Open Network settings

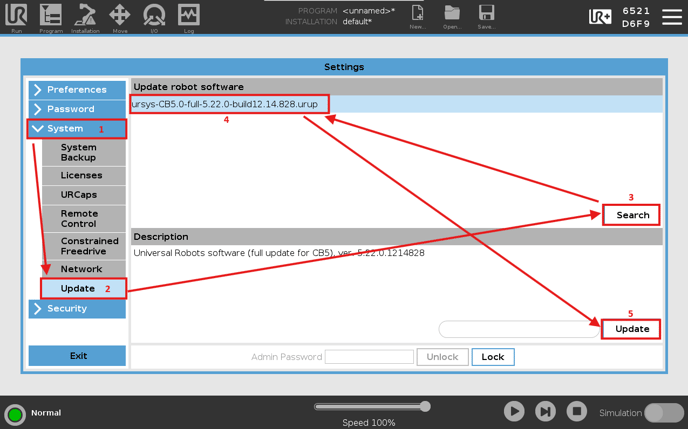click(x=84, y=269)
